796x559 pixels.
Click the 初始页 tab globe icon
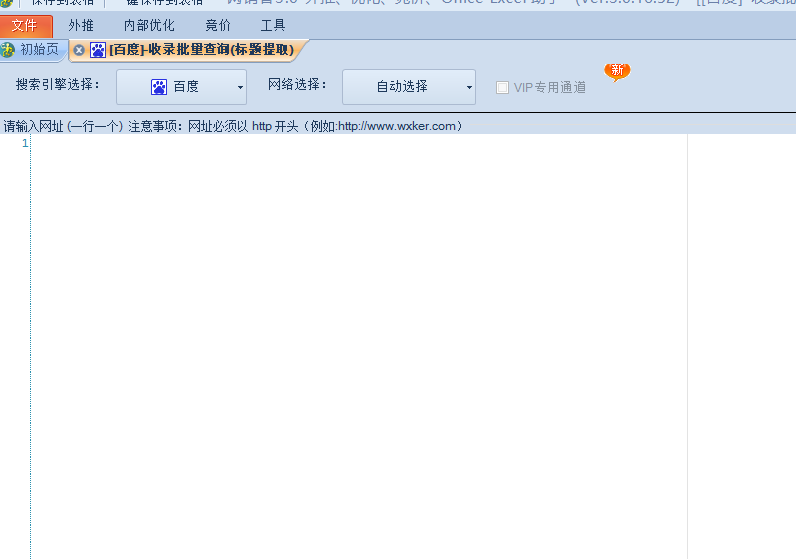pyautogui.click(x=7, y=50)
